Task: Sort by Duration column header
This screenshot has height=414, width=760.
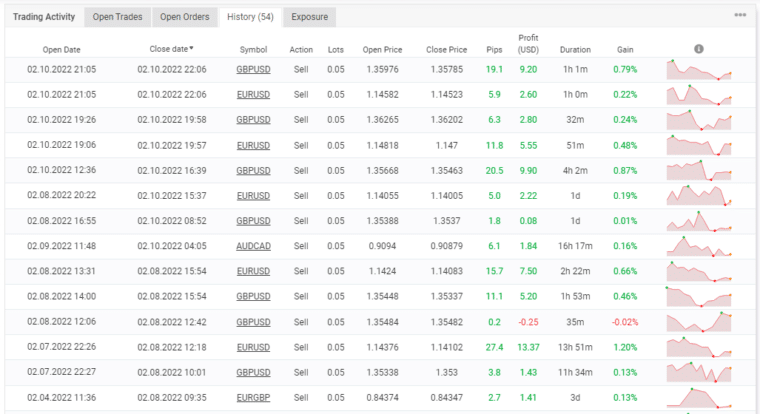Action: pos(575,49)
